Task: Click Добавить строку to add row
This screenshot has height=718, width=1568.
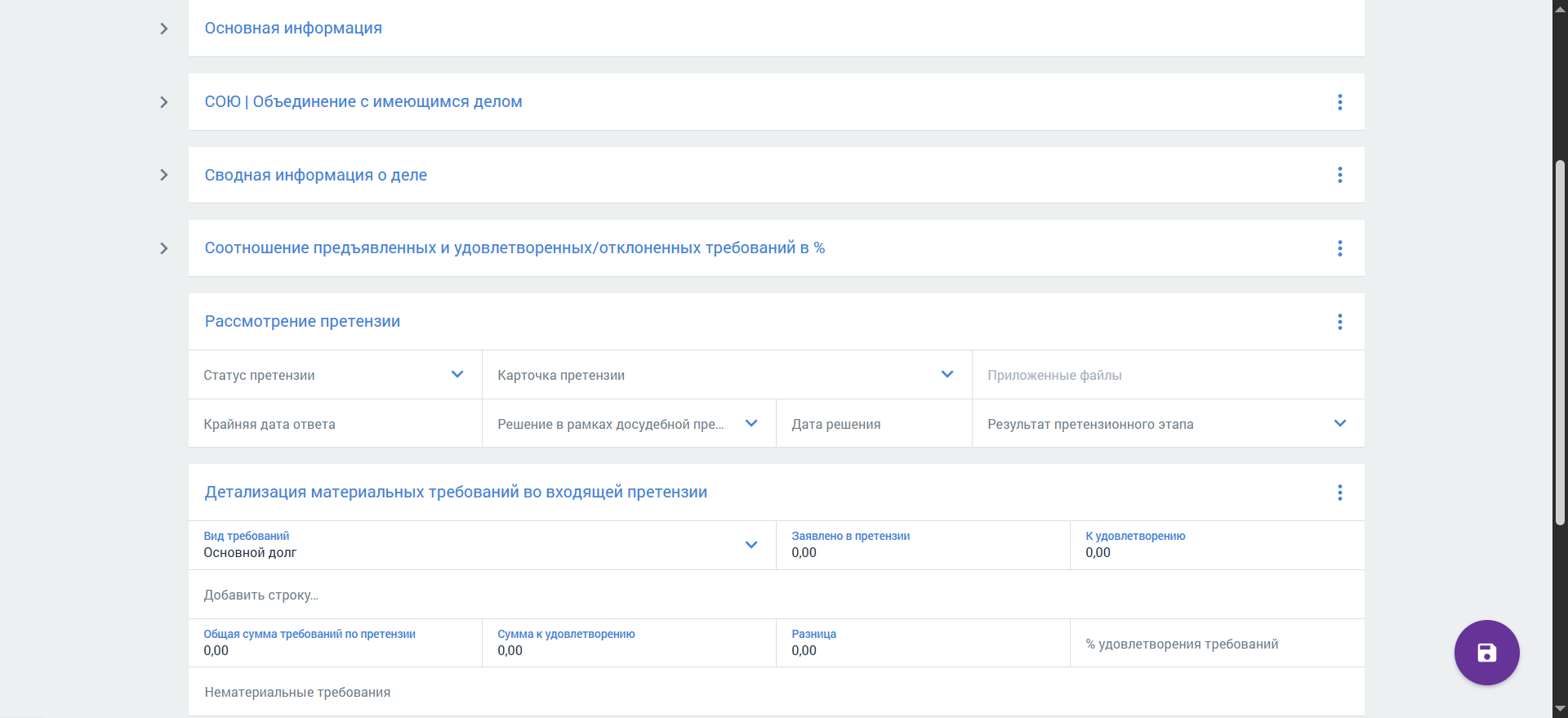Action: tap(261, 595)
